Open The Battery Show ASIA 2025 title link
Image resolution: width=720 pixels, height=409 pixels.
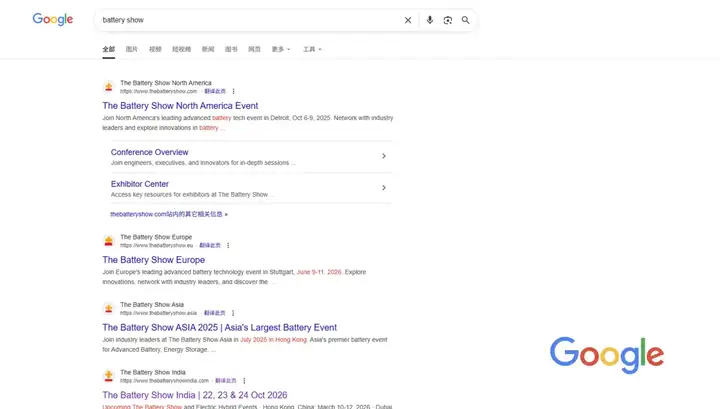click(x=219, y=327)
